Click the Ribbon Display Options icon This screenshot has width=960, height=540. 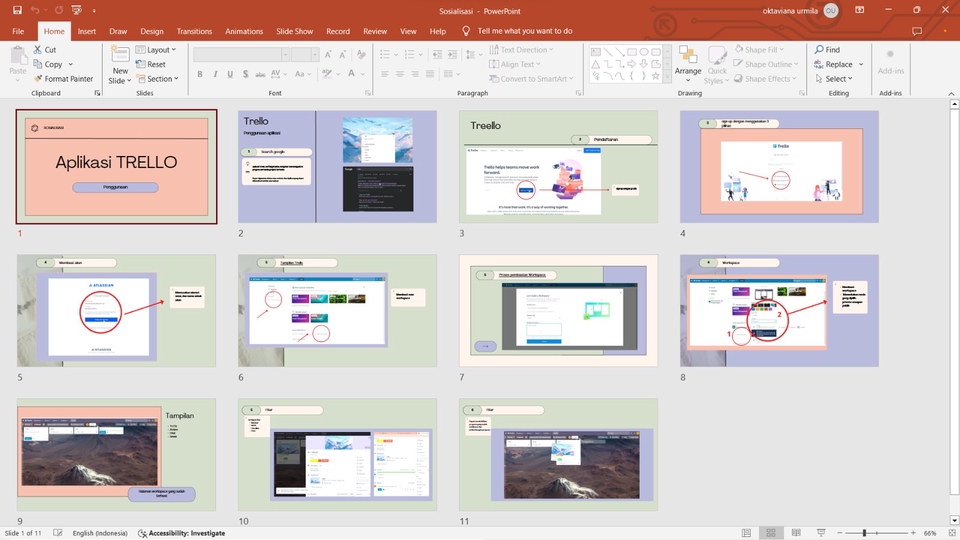click(860, 10)
